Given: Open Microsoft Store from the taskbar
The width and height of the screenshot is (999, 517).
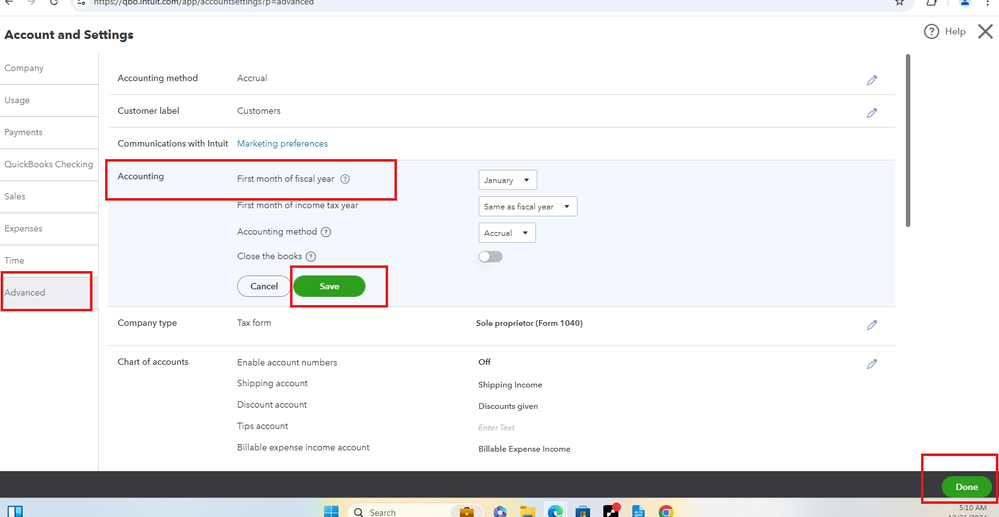Looking at the screenshot, I should click(582, 511).
